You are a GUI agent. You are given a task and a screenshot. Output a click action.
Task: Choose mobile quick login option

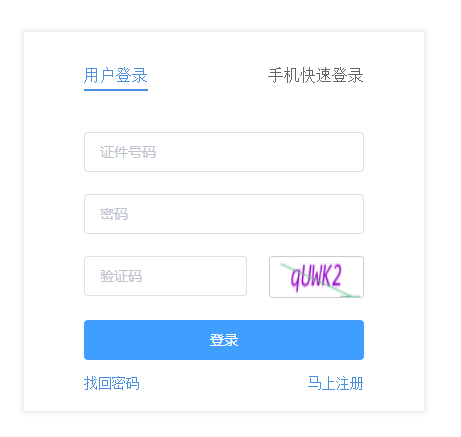coord(316,76)
